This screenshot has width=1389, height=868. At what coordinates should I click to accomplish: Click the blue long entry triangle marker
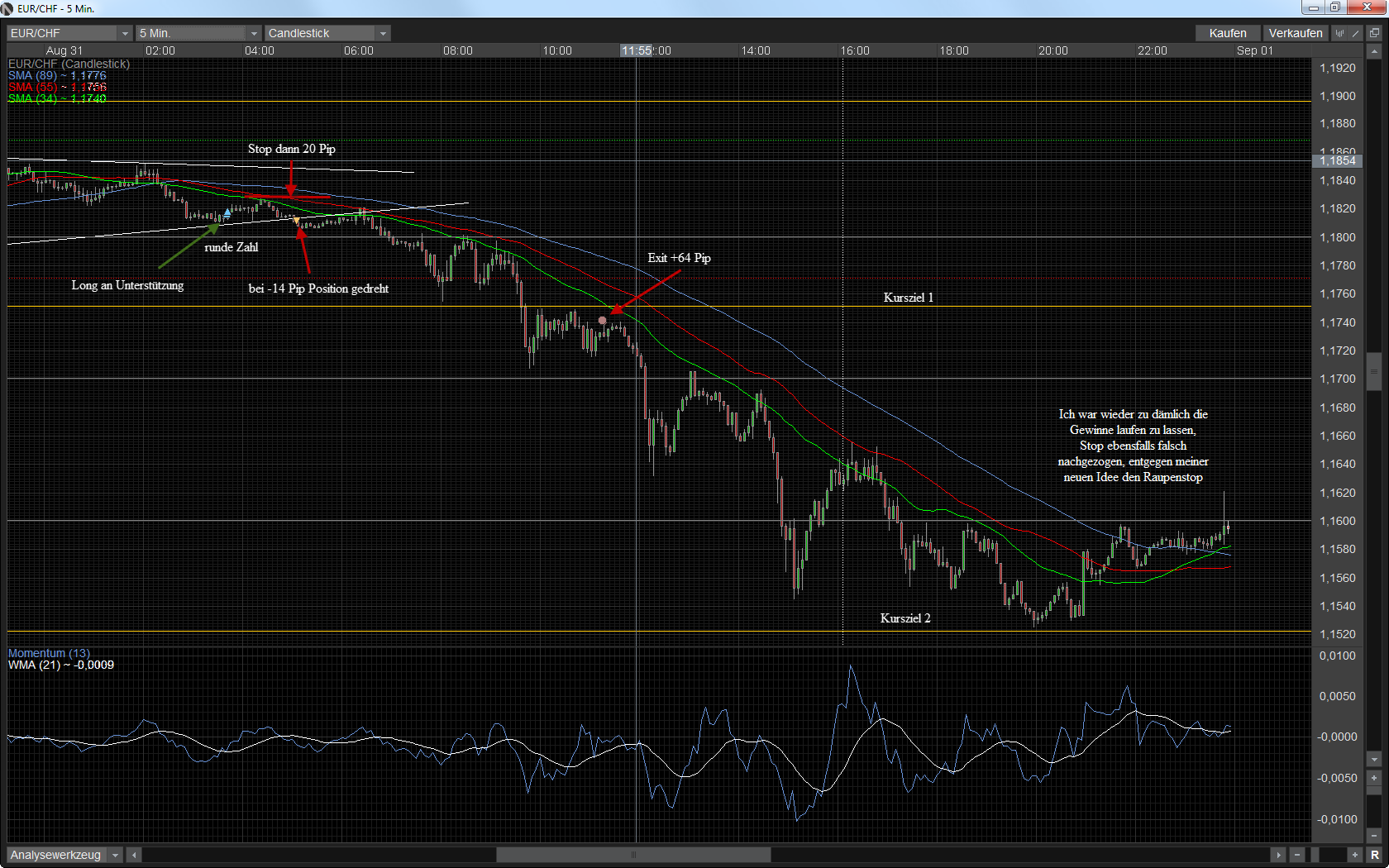(x=227, y=213)
